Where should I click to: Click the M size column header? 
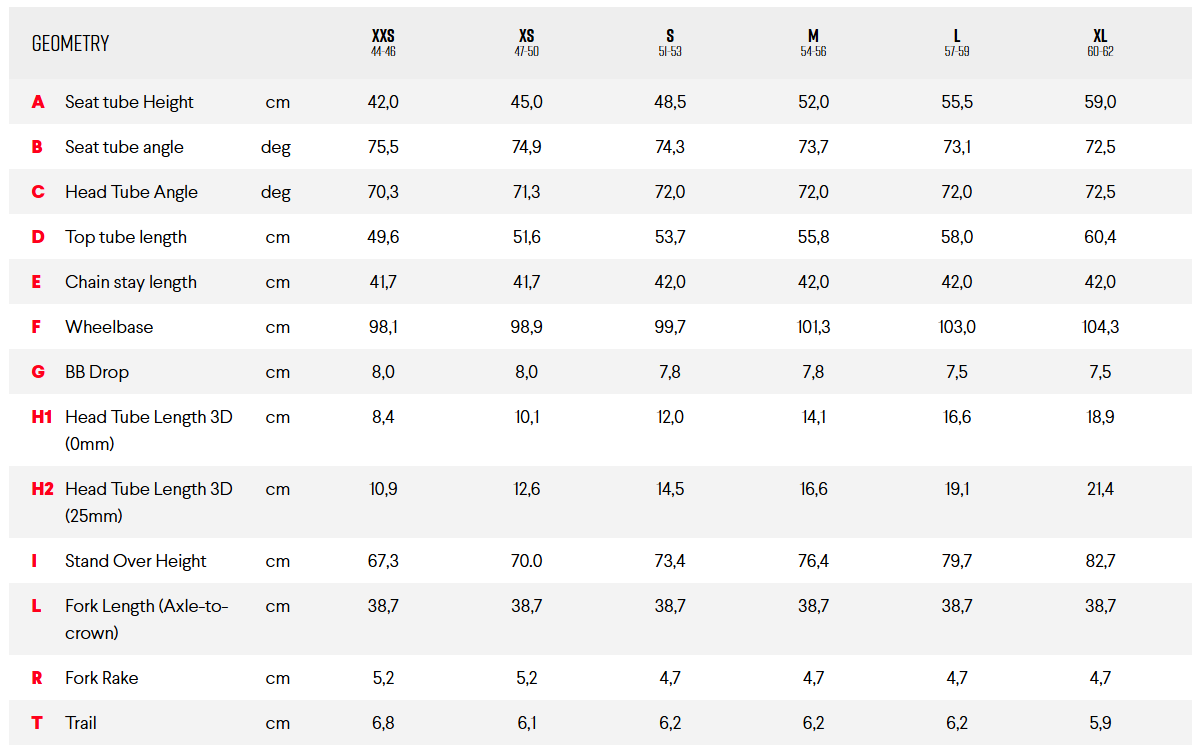pyautogui.click(x=813, y=42)
